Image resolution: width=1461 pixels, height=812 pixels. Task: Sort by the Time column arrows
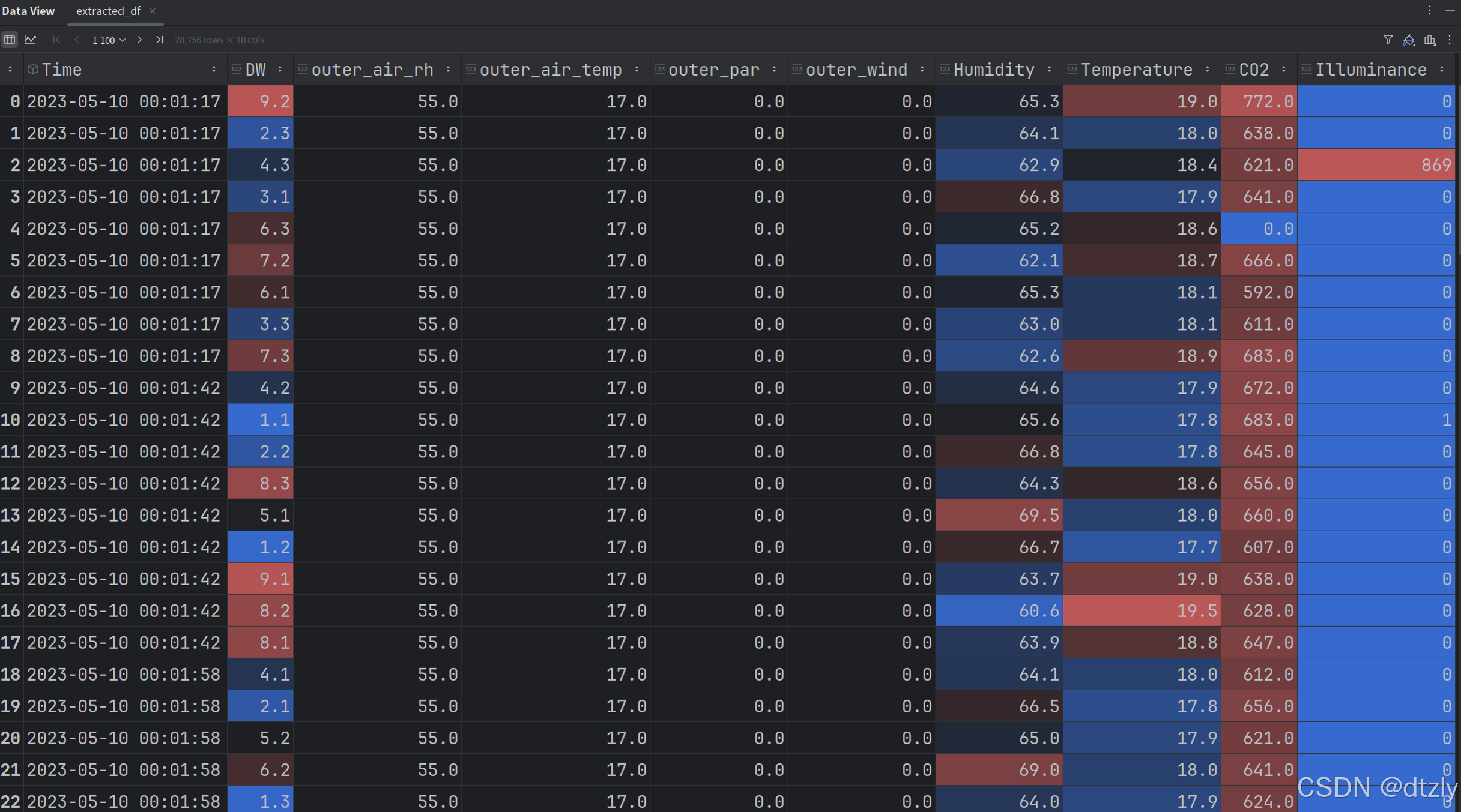coord(214,70)
